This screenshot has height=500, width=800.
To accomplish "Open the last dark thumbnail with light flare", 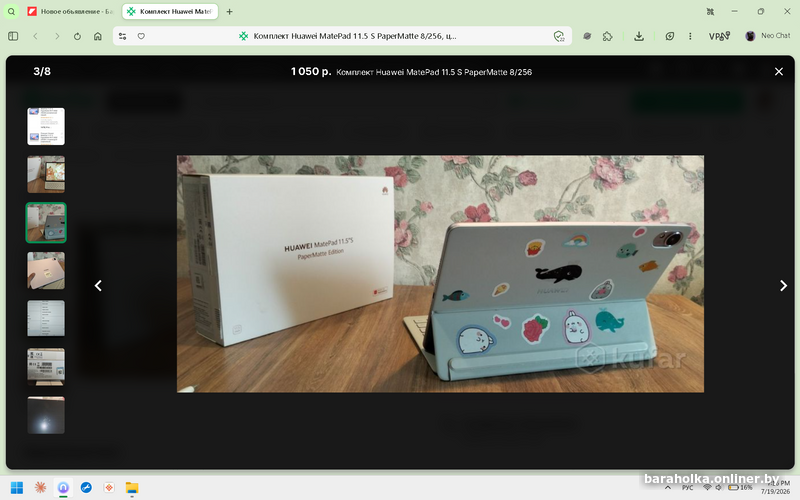I will (x=46, y=415).
